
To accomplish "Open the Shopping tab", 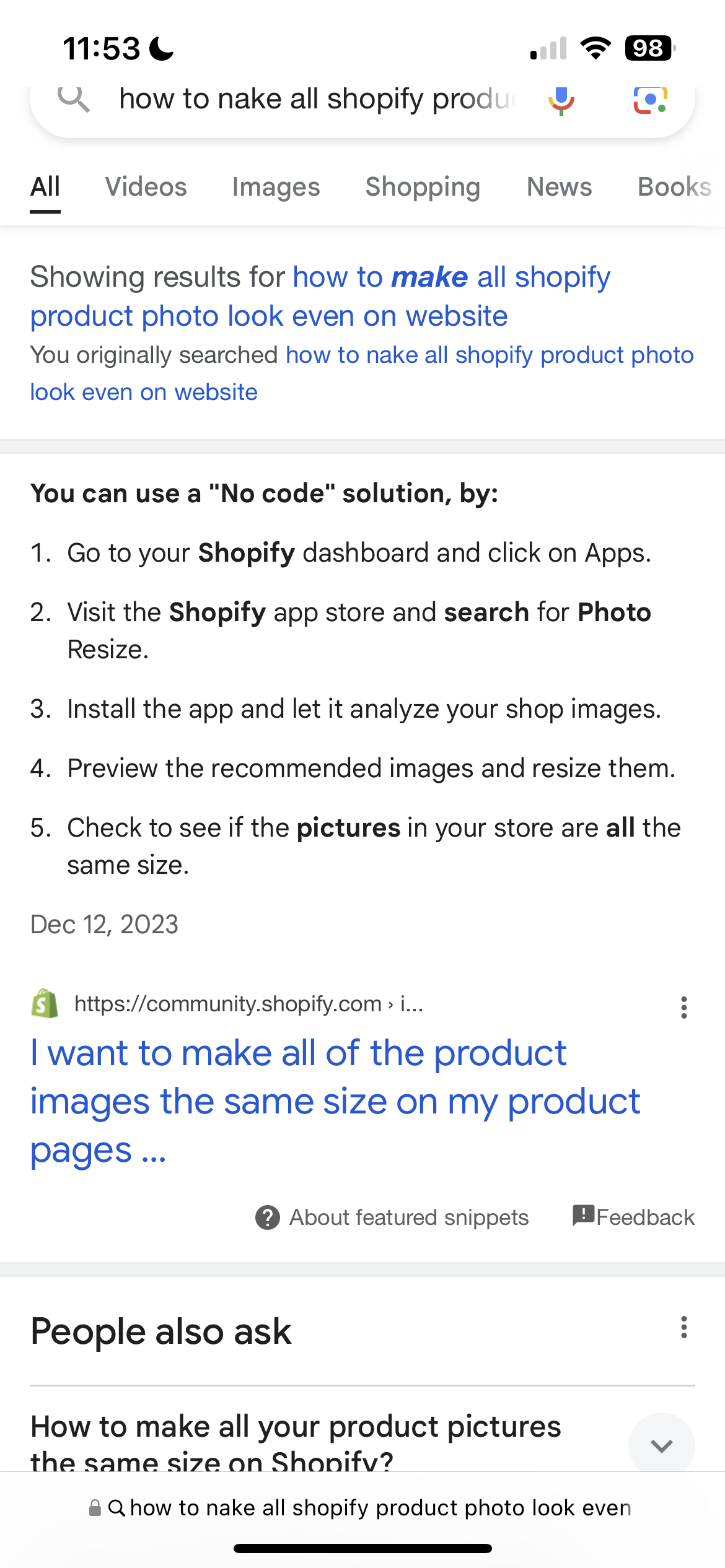I will (423, 187).
